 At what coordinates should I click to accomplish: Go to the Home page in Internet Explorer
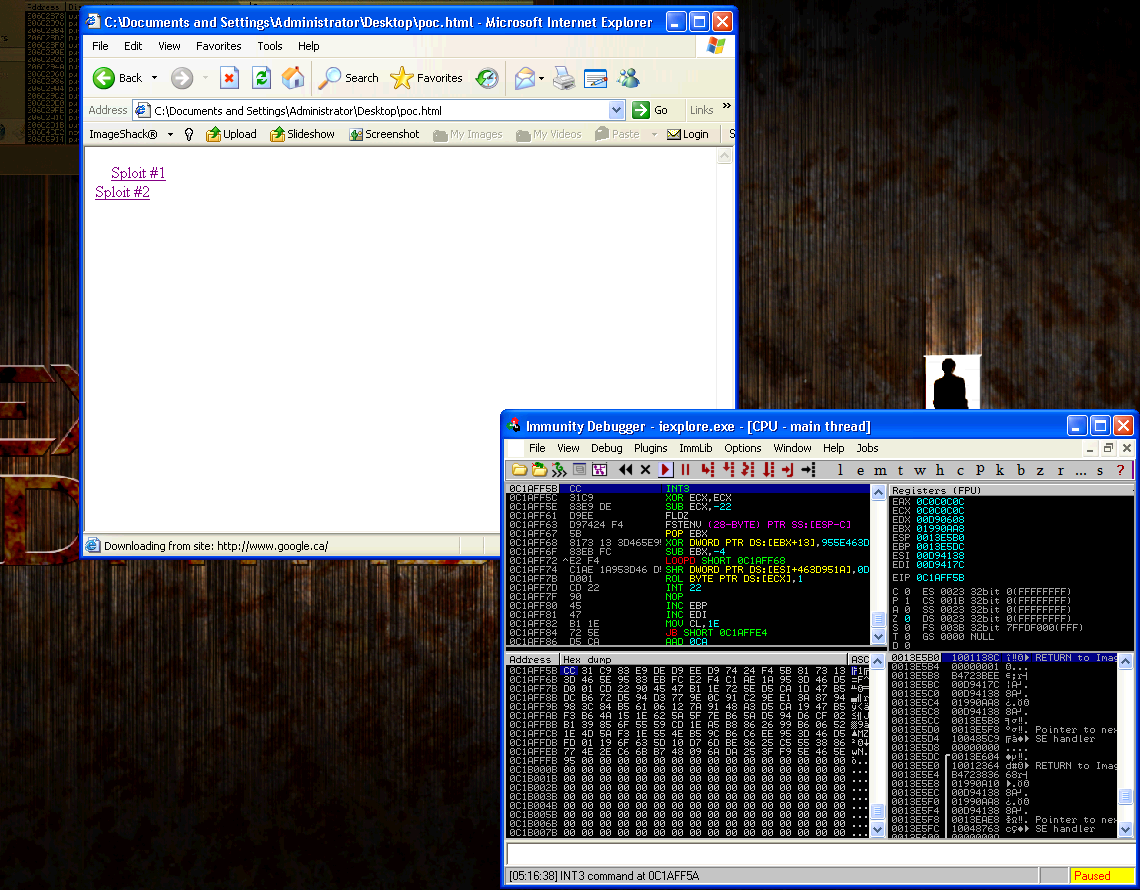[x=293, y=78]
